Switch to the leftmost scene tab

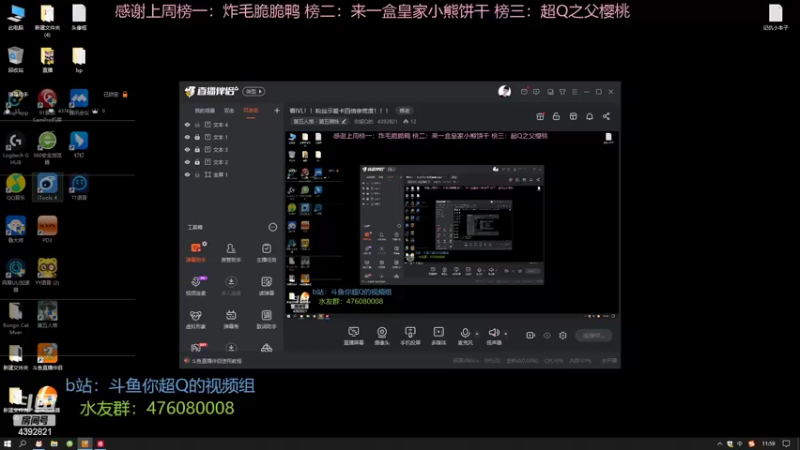205,110
